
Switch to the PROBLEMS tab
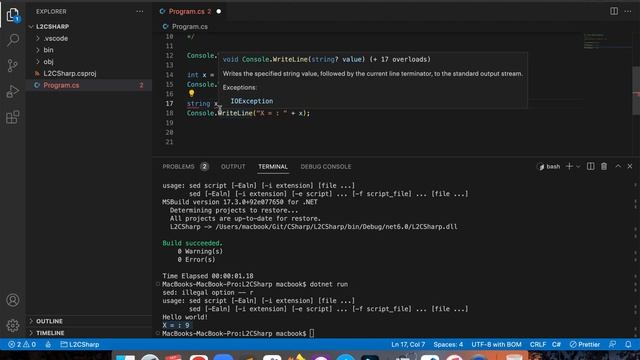[178, 167]
